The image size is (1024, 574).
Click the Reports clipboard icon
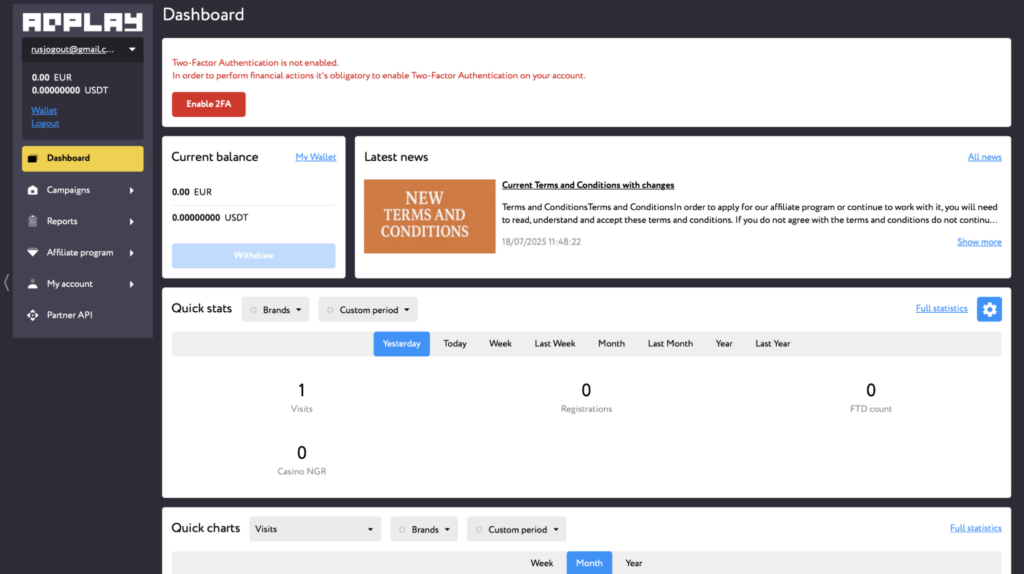click(x=33, y=221)
